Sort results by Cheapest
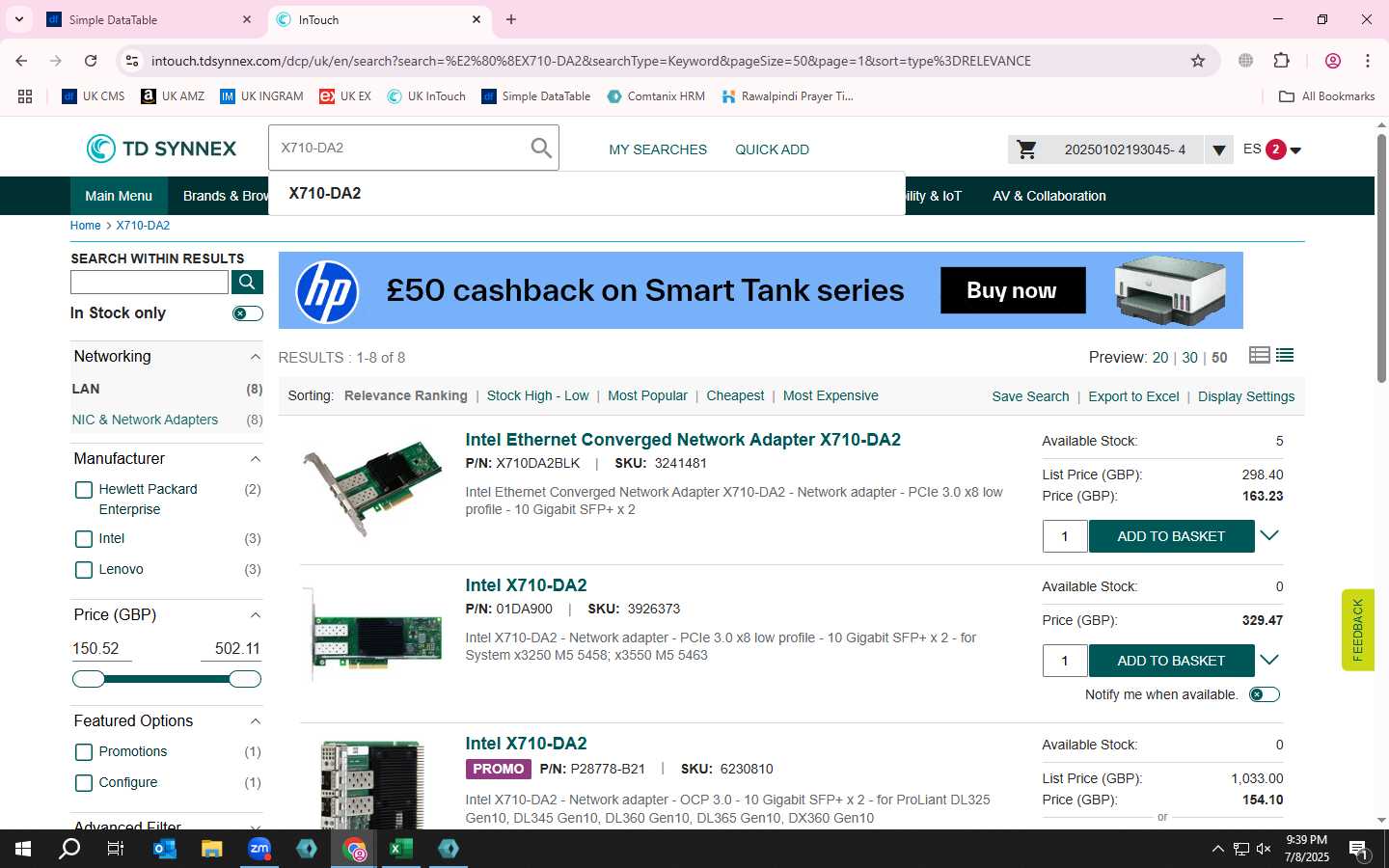The image size is (1389, 868). click(x=735, y=395)
